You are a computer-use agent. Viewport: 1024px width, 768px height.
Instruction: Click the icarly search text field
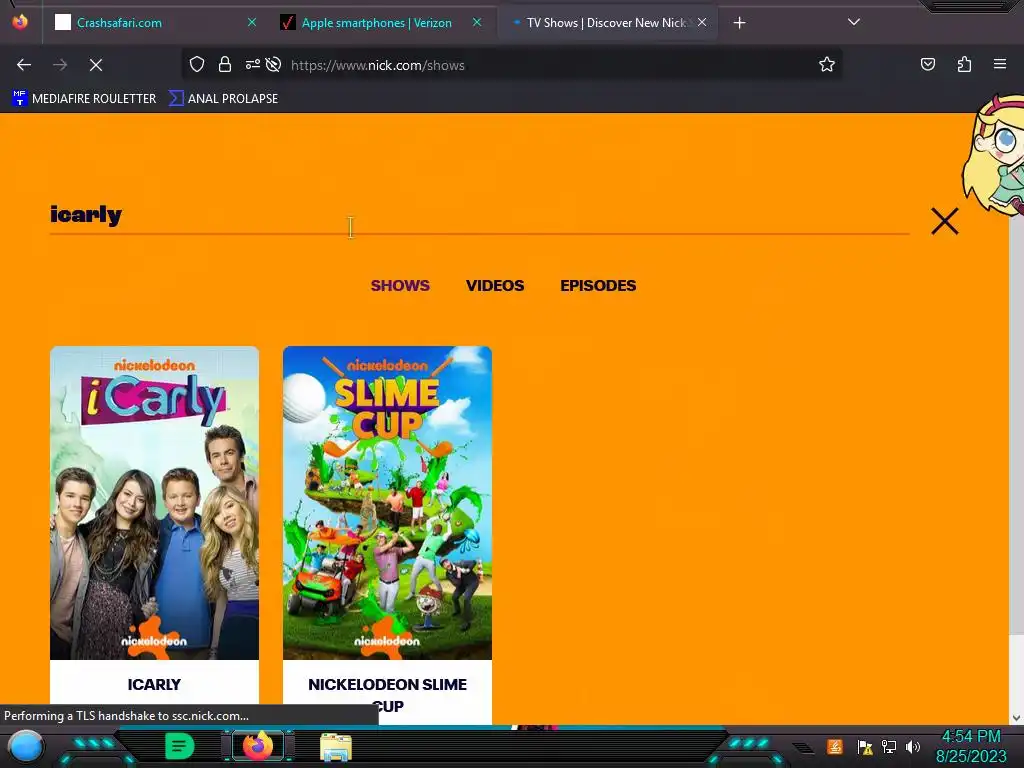[x=479, y=215]
